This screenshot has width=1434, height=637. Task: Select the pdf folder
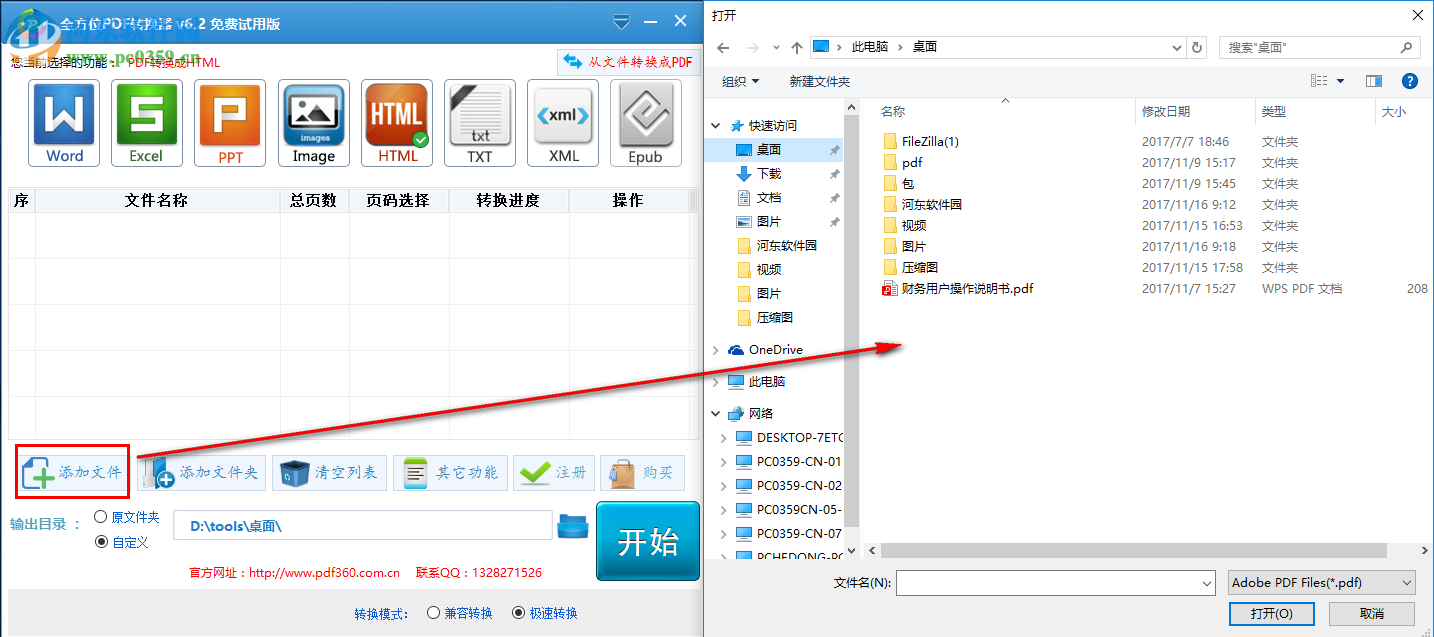point(903,162)
